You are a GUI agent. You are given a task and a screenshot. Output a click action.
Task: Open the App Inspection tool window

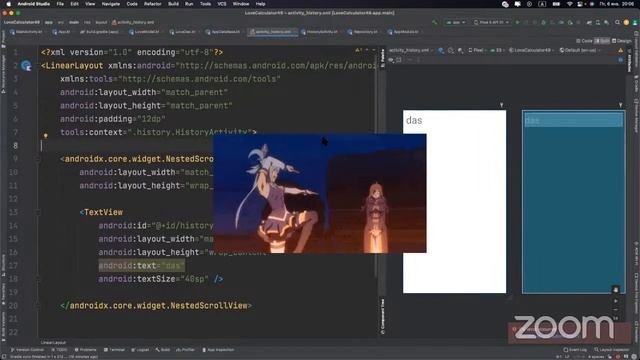tap(218, 350)
